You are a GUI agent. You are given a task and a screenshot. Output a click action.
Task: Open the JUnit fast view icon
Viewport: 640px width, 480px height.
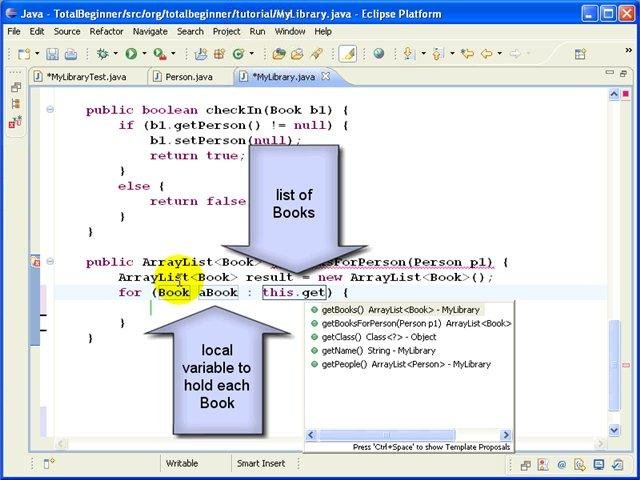(16, 122)
